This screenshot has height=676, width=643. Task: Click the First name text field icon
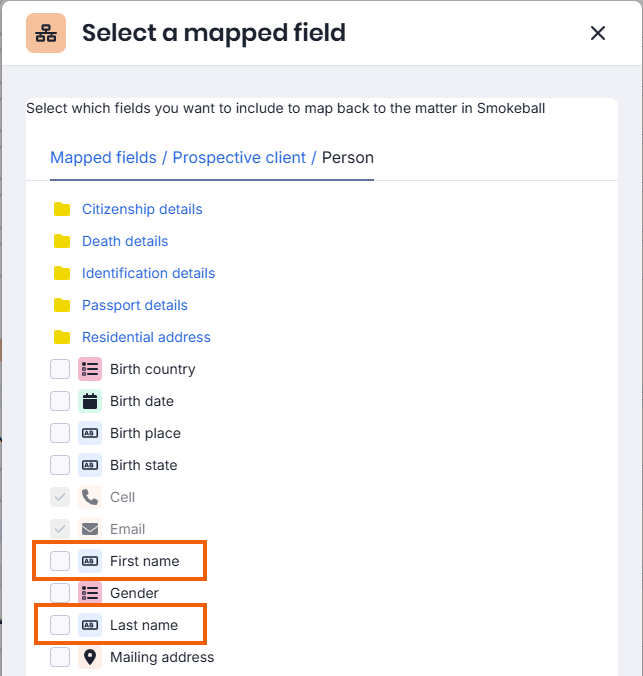[x=90, y=561]
